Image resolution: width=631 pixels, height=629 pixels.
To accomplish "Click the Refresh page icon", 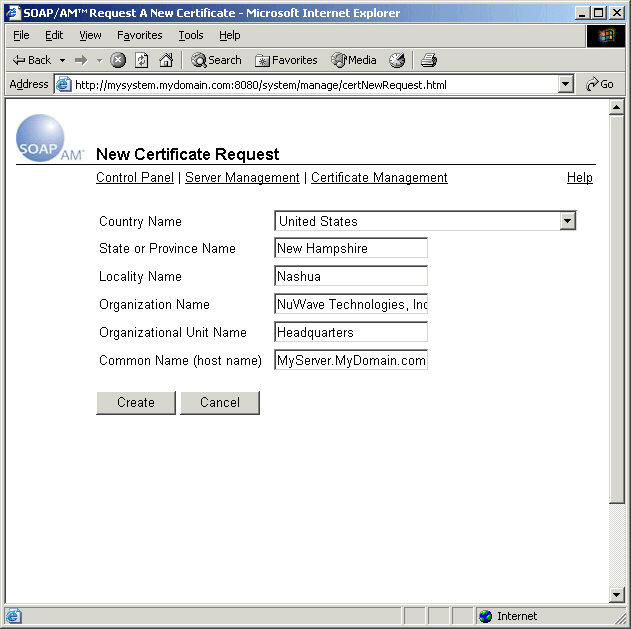I will pos(142,60).
